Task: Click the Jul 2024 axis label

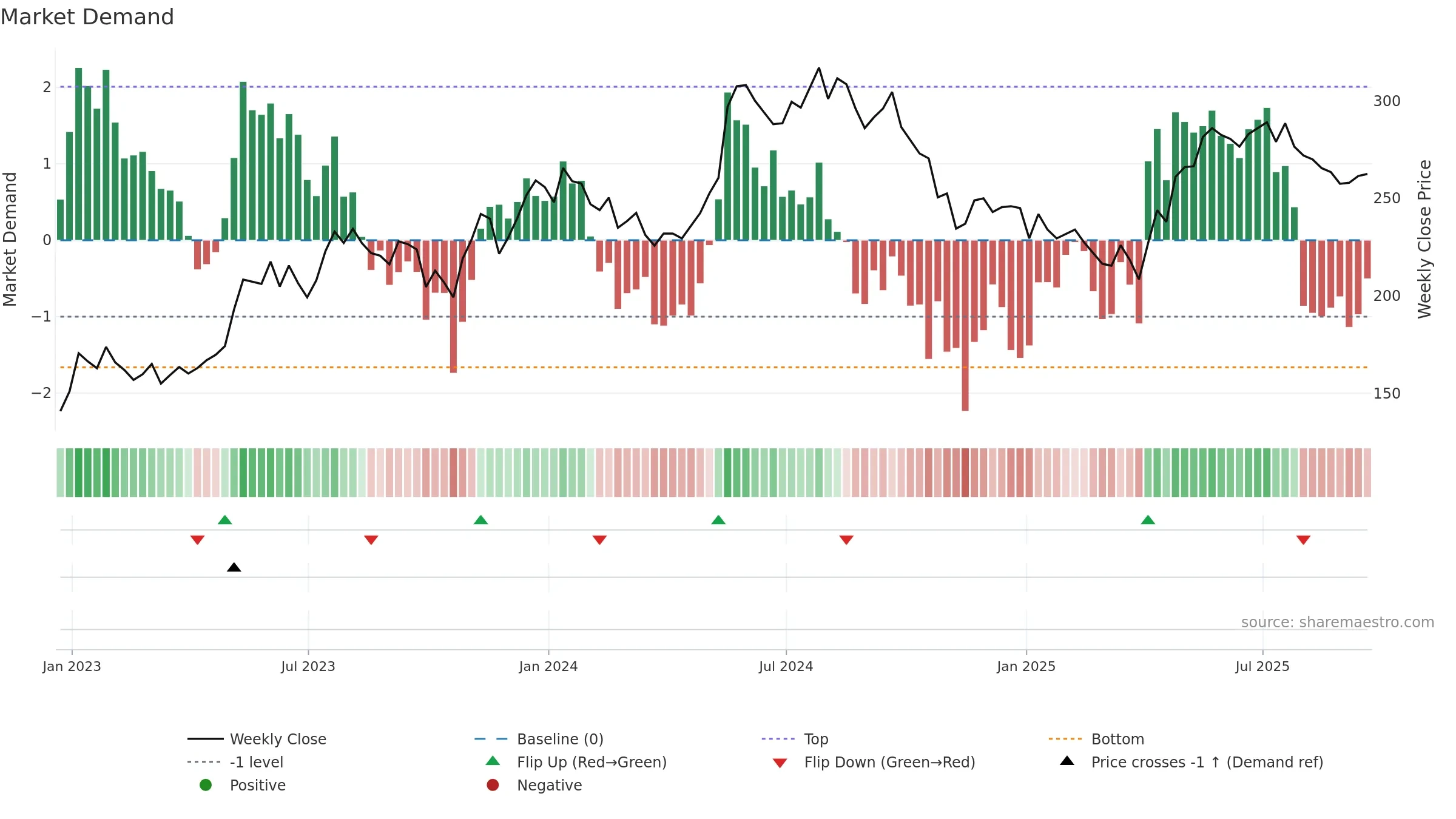Action: [786, 666]
